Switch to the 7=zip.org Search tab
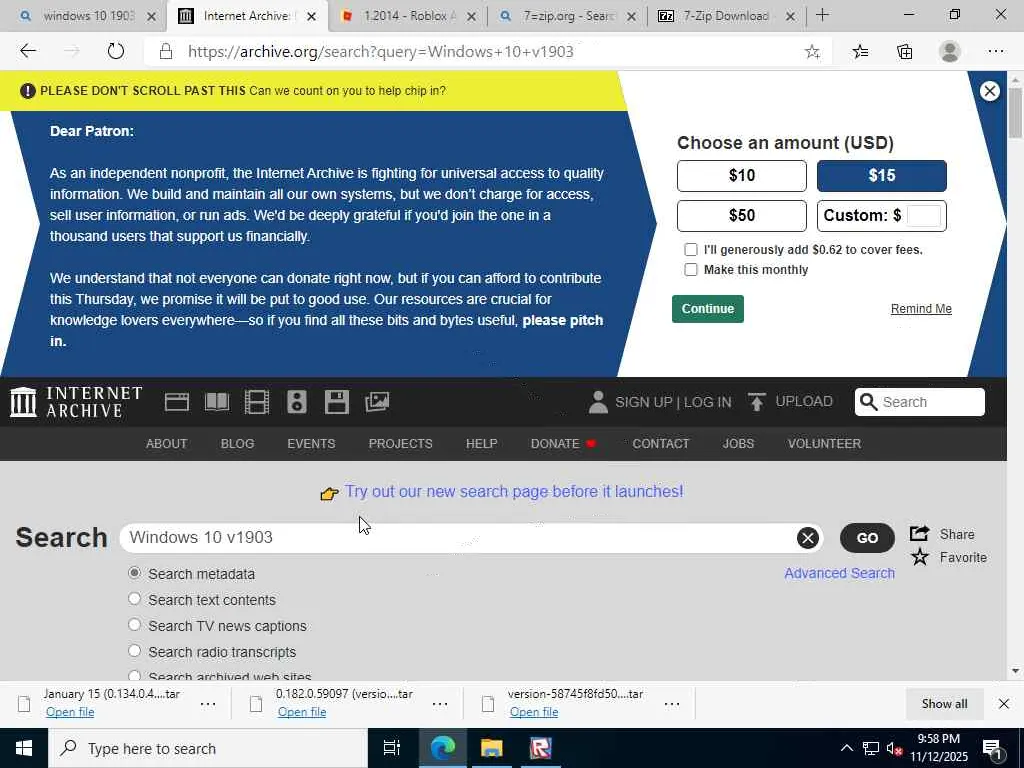Viewport: 1024px width, 768px height. (567, 16)
